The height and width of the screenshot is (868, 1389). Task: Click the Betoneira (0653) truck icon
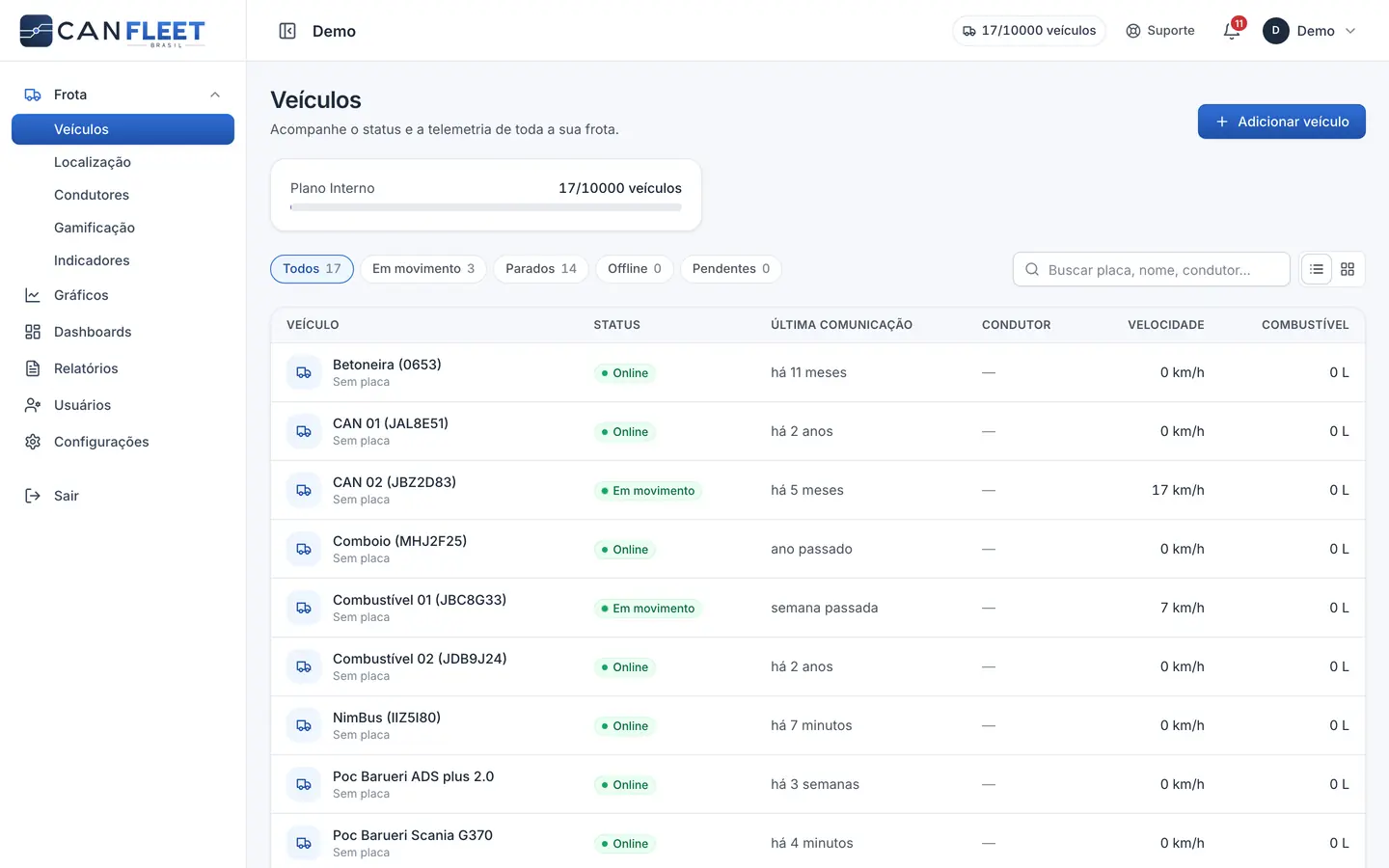tap(304, 372)
